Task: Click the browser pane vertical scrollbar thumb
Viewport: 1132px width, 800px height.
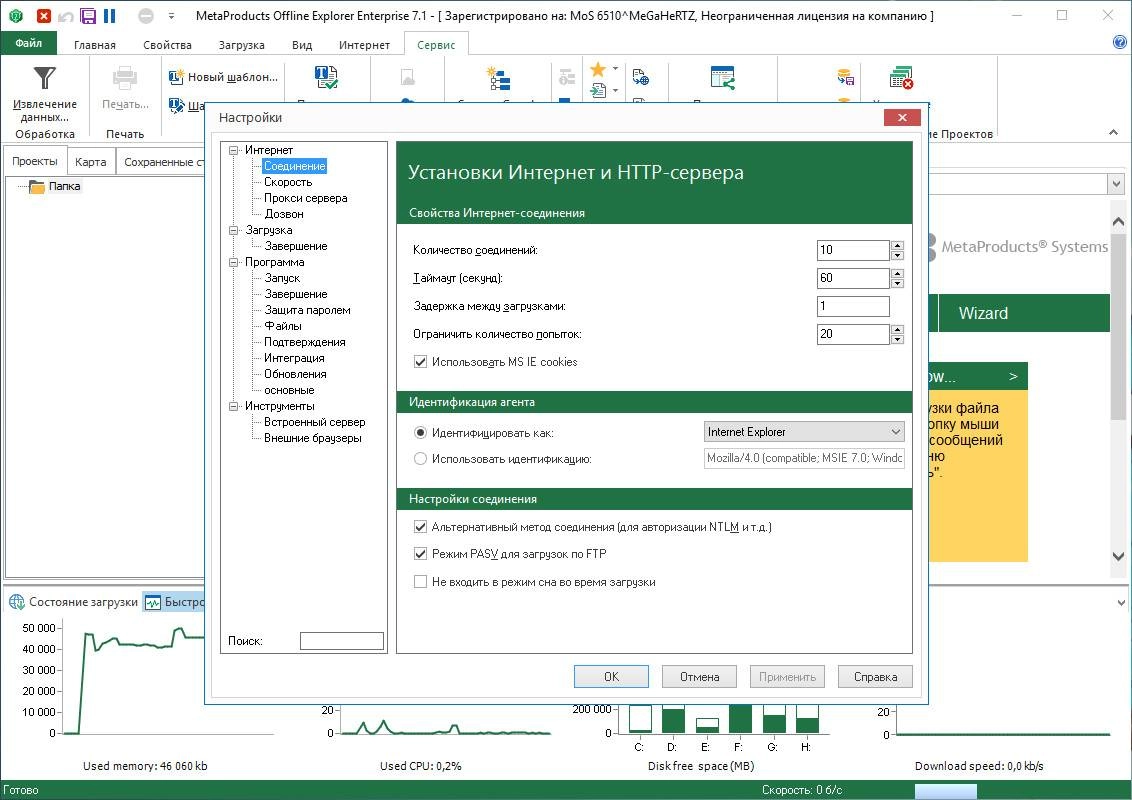Action: pos(1118,325)
